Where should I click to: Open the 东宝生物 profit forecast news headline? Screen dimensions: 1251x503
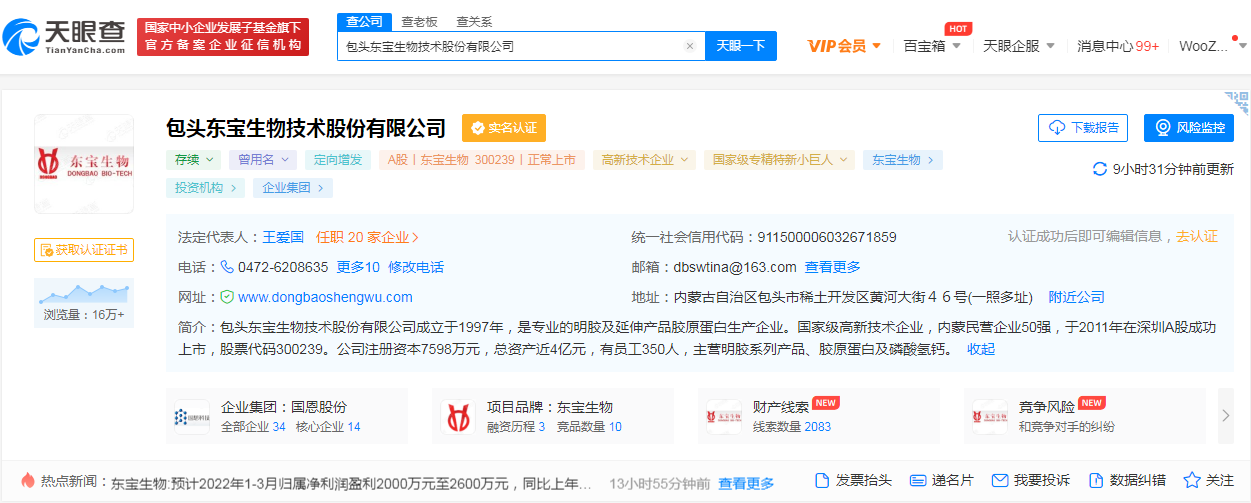[x=351, y=482]
